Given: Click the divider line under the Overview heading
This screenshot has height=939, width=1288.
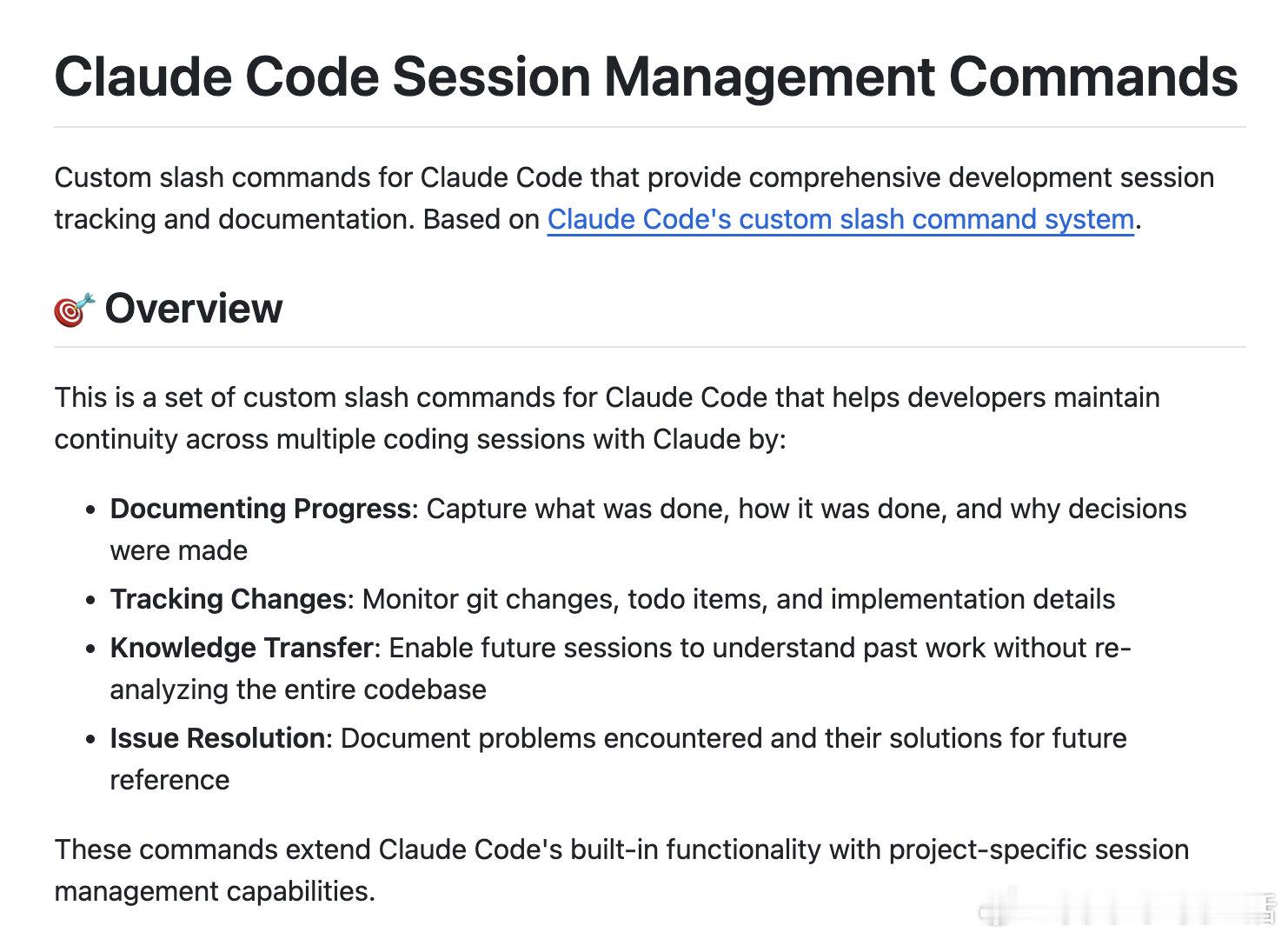Looking at the screenshot, I should [x=650, y=347].
